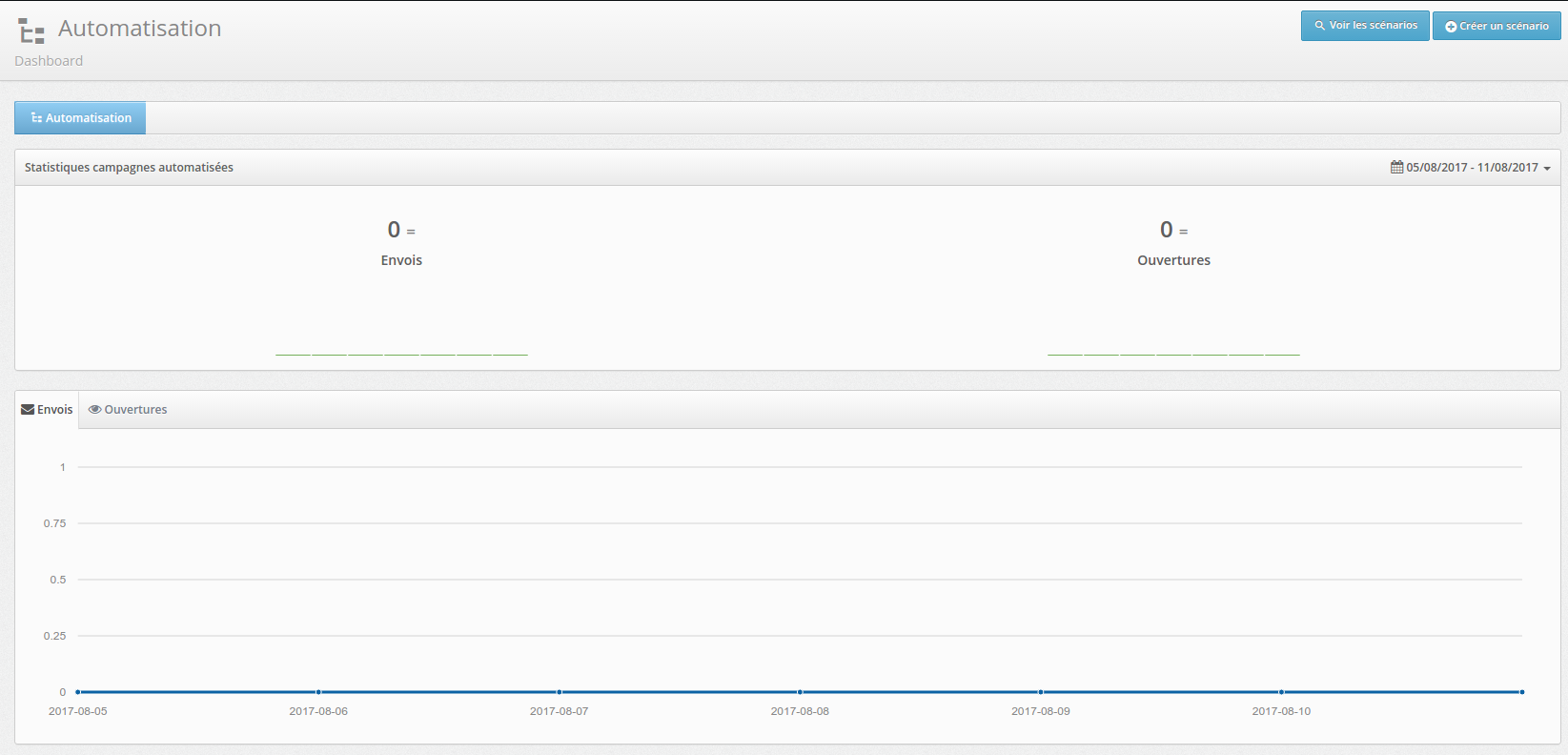Image resolution: width=1568 pixels, height=755 pixels.
Task: Click the magnifier icon in Voir les scénarios
Action: [1319, 26]
